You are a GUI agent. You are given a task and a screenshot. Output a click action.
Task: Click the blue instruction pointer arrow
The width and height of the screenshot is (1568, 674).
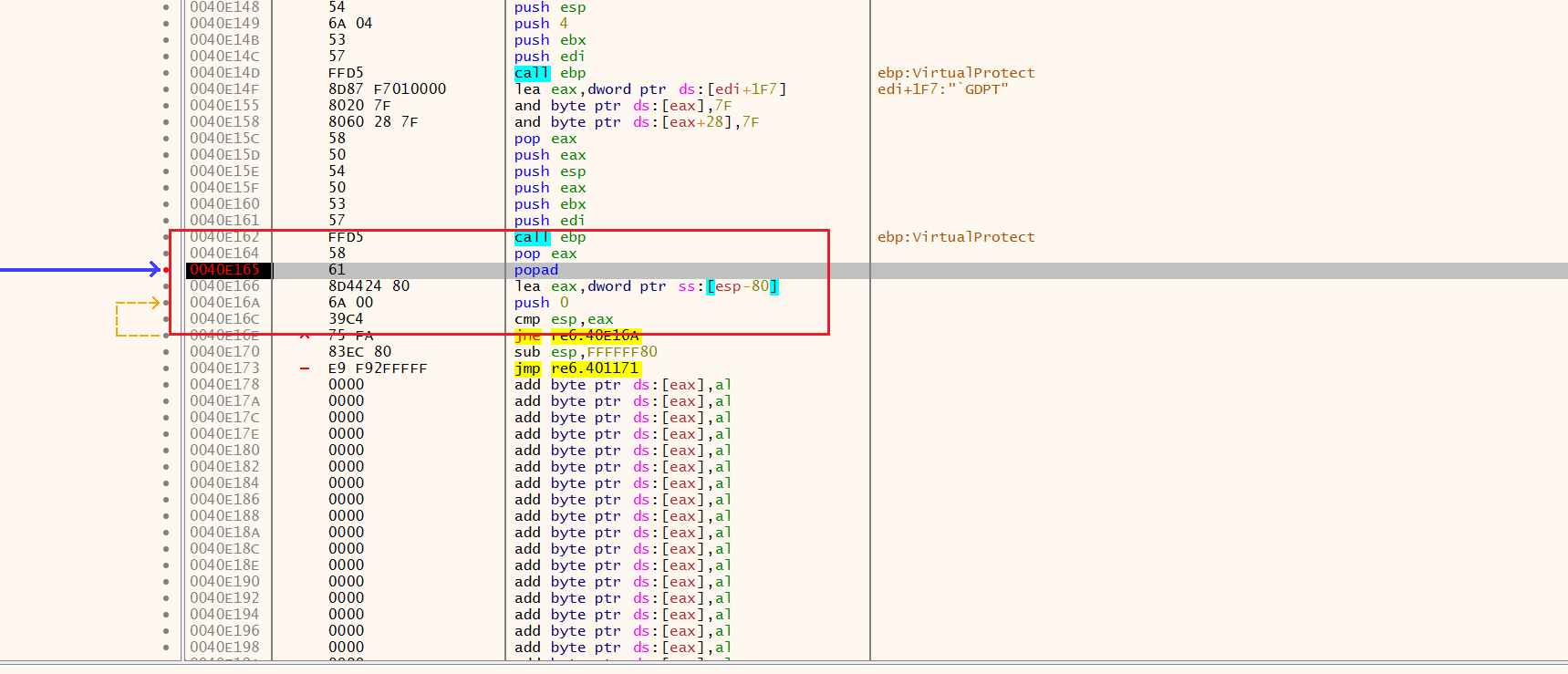coord(80,269)
